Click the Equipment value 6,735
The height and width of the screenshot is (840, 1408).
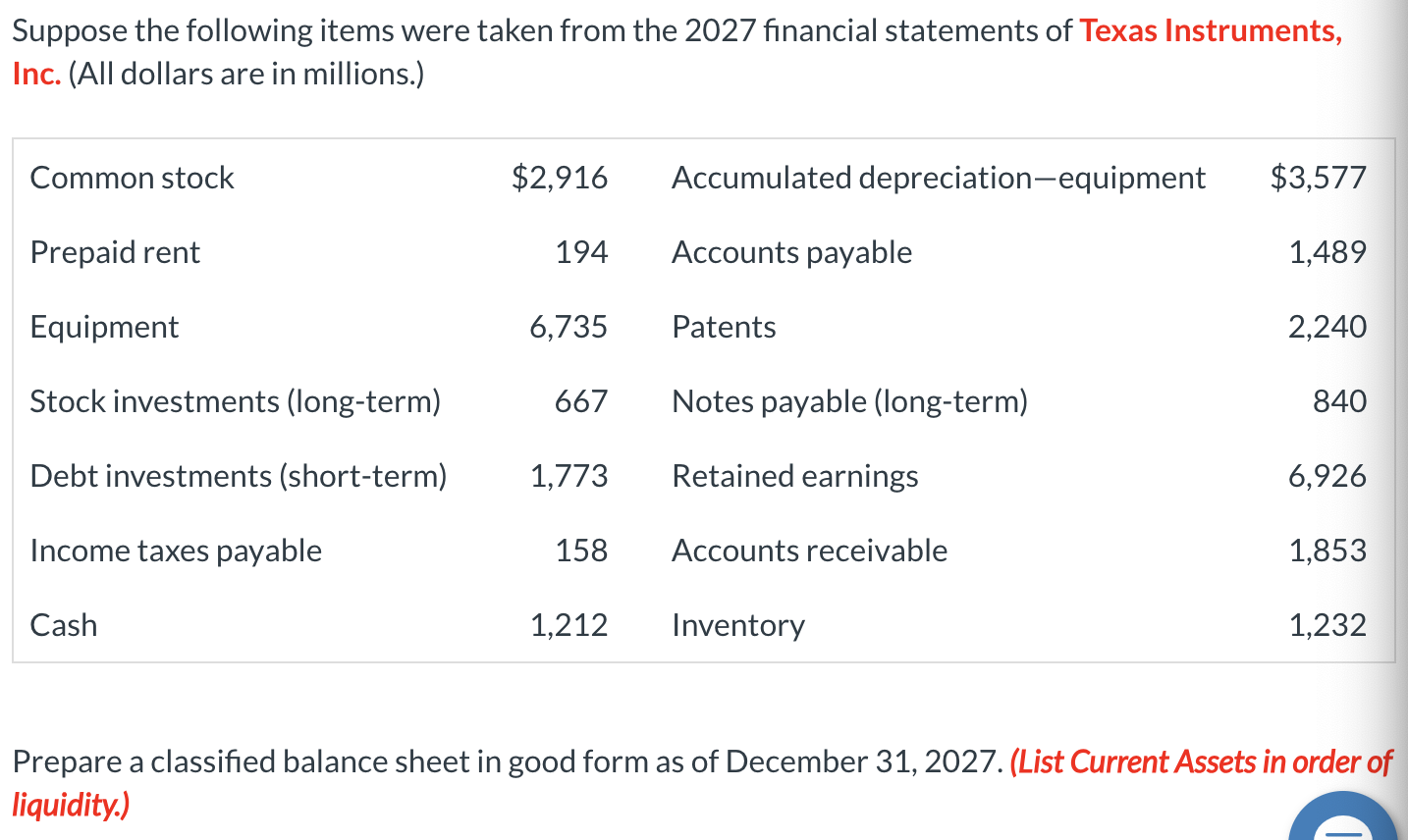click(569, 327)
